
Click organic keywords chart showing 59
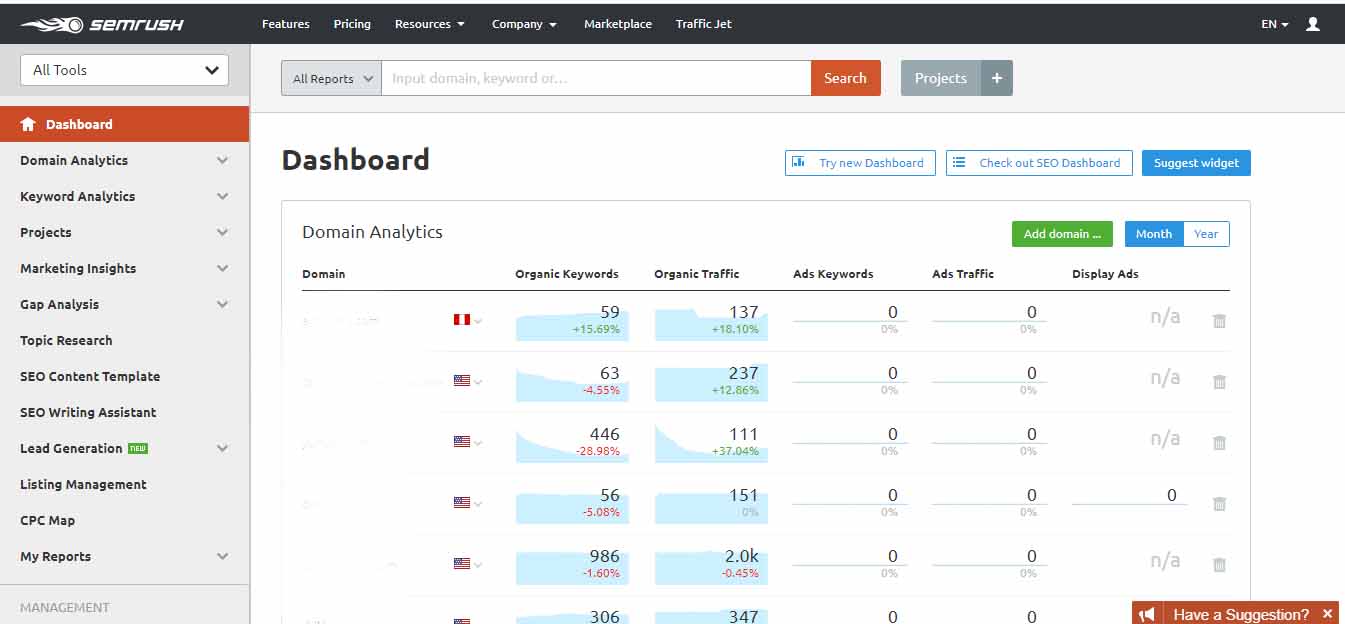(573, 323)
